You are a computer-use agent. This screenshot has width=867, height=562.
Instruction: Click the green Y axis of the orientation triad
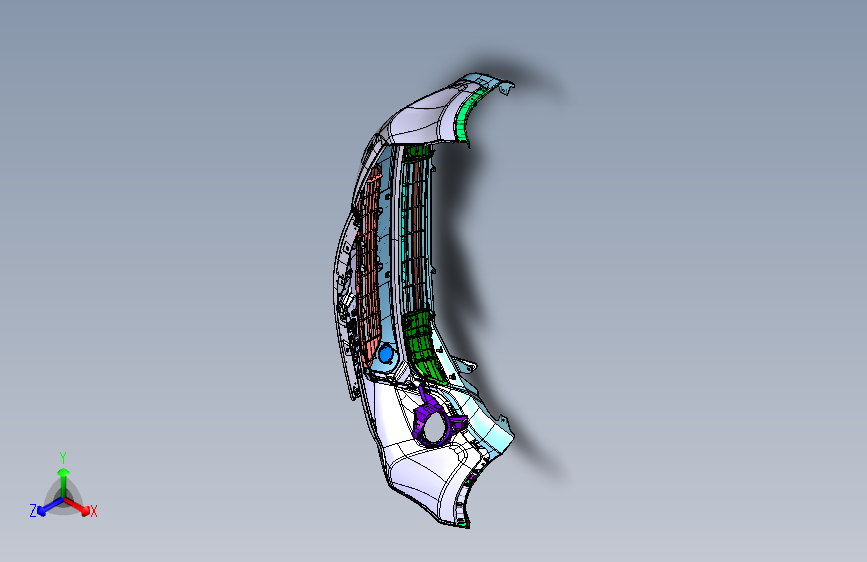point(64,484)
